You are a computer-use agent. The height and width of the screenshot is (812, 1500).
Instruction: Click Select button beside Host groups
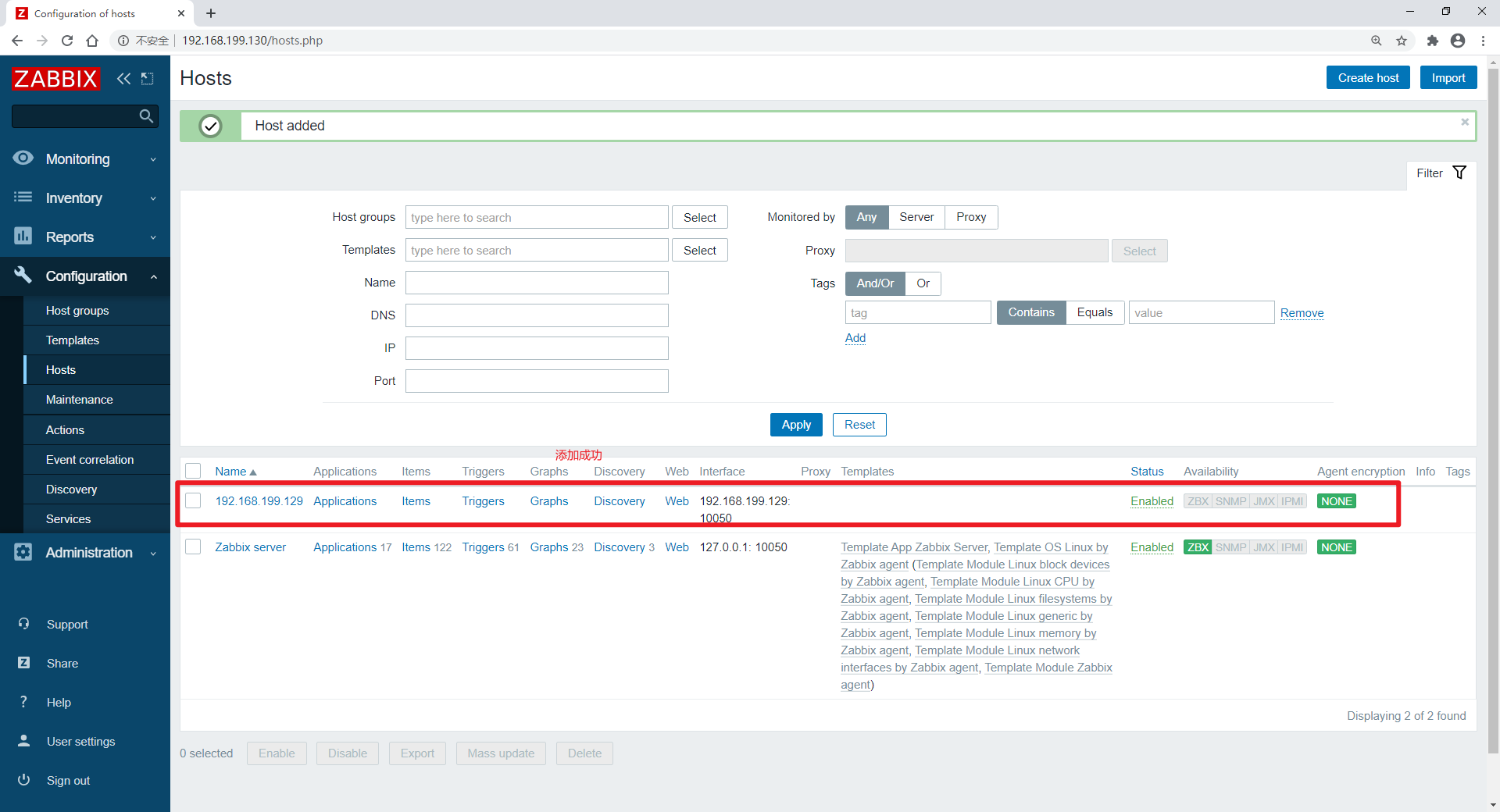[x=699, y=217]
